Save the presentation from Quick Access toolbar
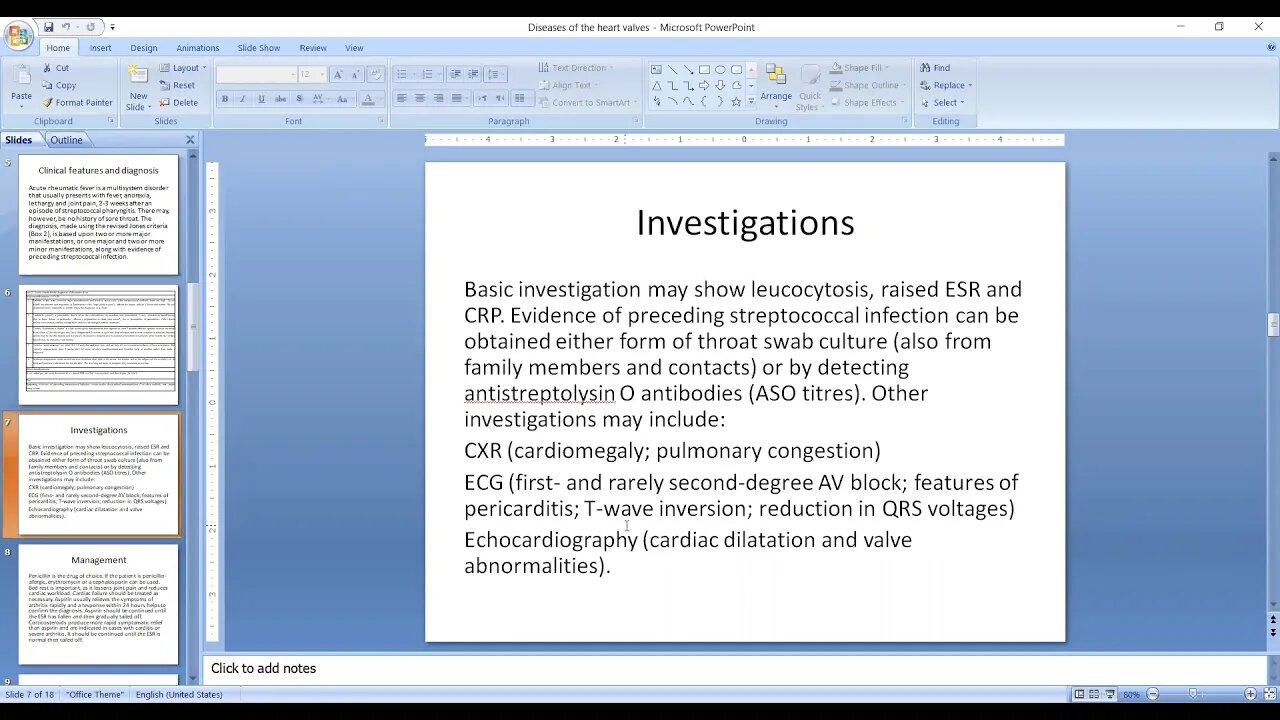The width and height of the screenshot is (1280, 720). 48,27
